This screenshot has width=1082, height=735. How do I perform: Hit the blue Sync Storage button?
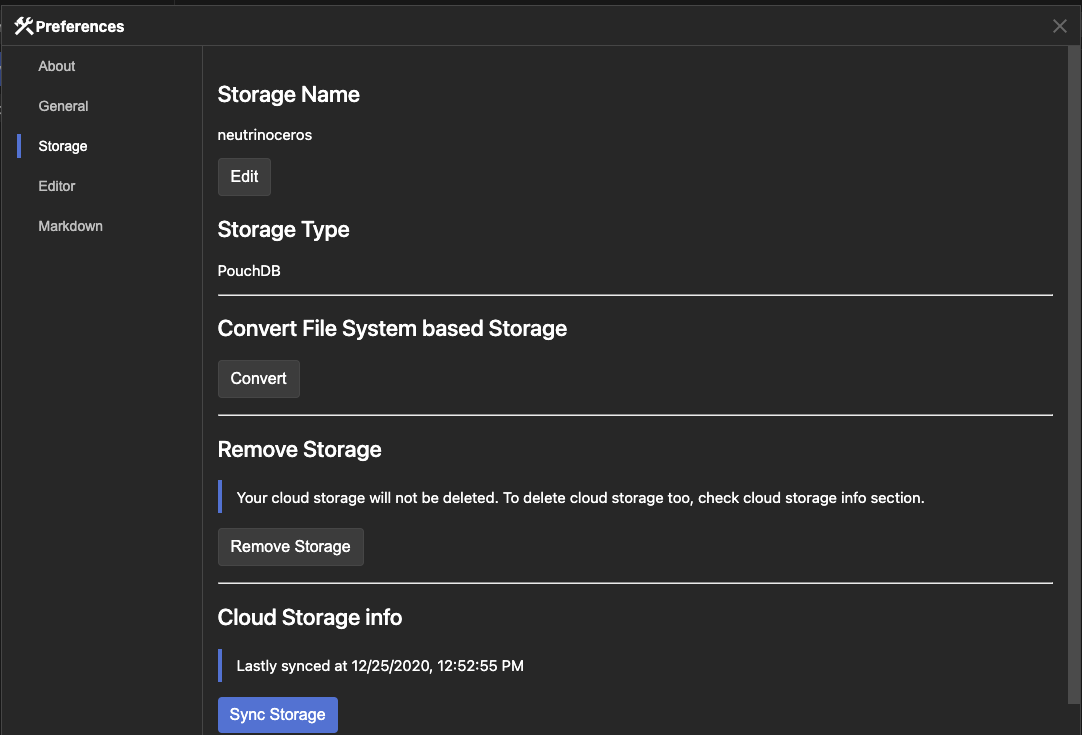click(277, 715)
